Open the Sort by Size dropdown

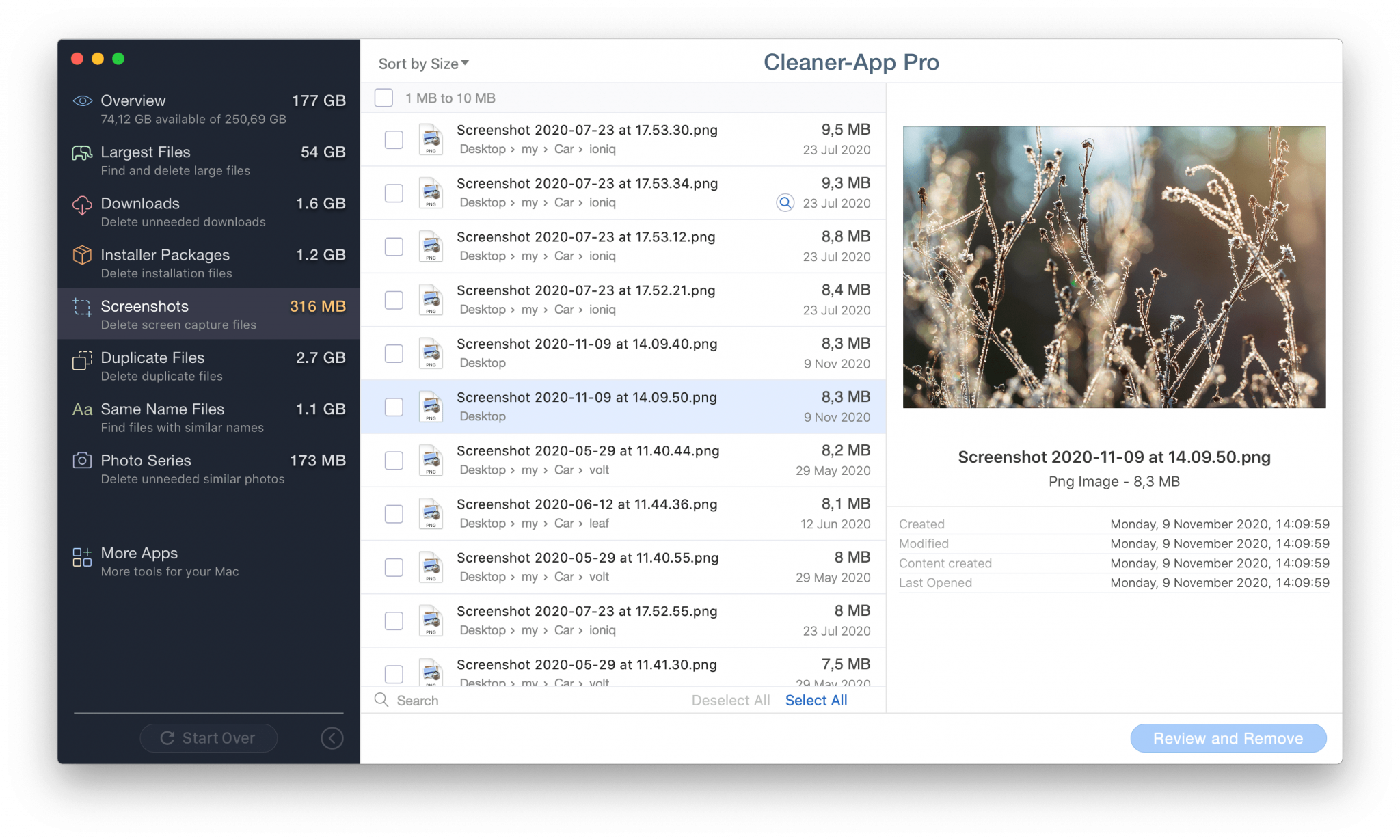click(423, 64)
